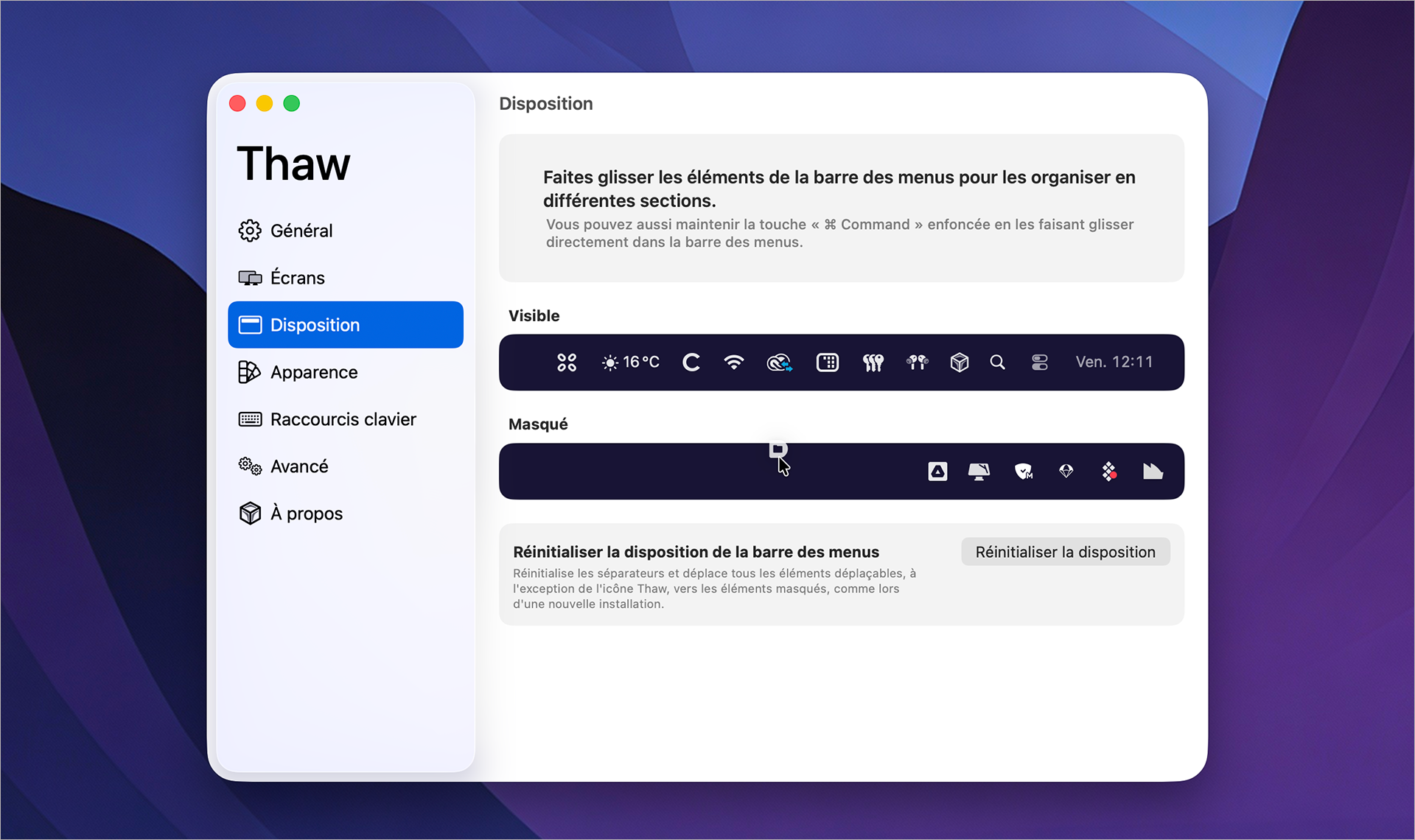Click the three keys icon
Image resolution: width=1415 pixels, height=840 pixels.
(873, 363)
